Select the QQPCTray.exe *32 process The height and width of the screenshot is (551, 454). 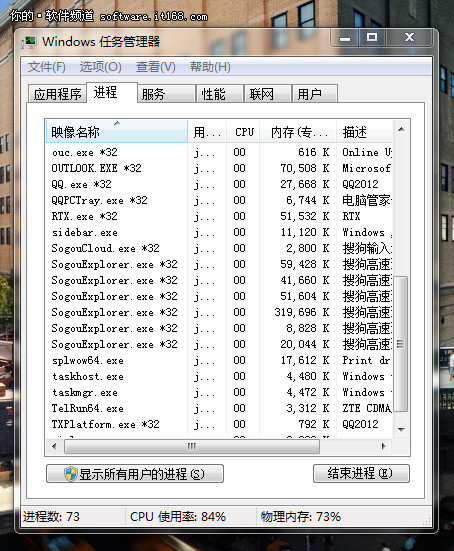click(219, 200)
